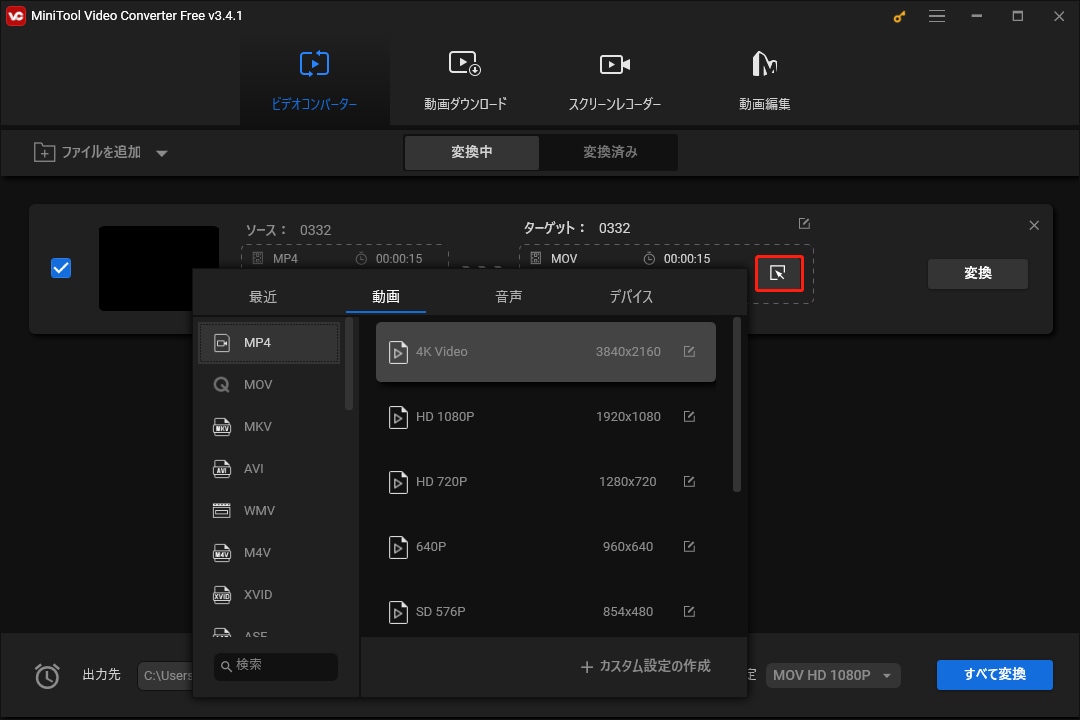Click the source MP4 format label
The height and width of the screenshot is (720, 1080).
pos(285,258)
